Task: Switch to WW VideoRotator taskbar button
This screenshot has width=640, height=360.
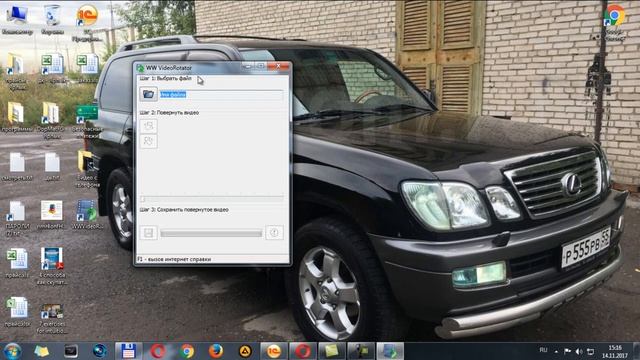Action: click(x=390, y=351)
